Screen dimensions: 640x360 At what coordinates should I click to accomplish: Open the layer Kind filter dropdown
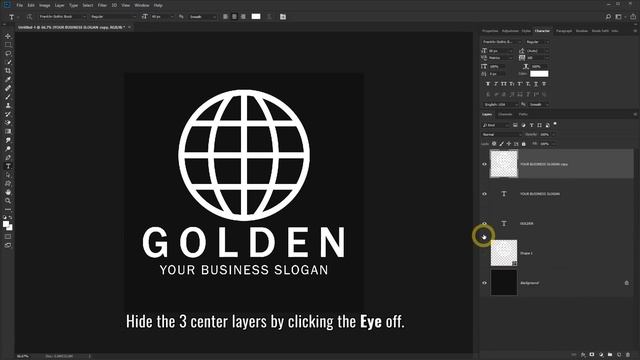pyautogui.click(x=496, y=125)
